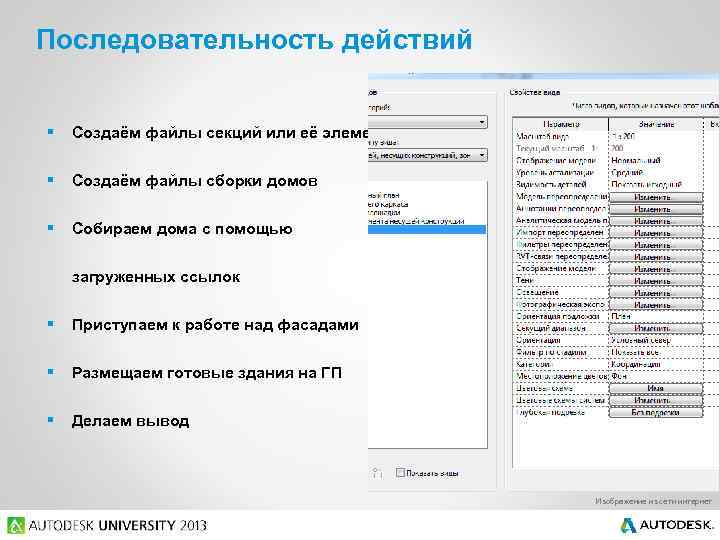Click bullet Делаем вывод
This screenshot has width=720, height=540.
coord(130,421)
